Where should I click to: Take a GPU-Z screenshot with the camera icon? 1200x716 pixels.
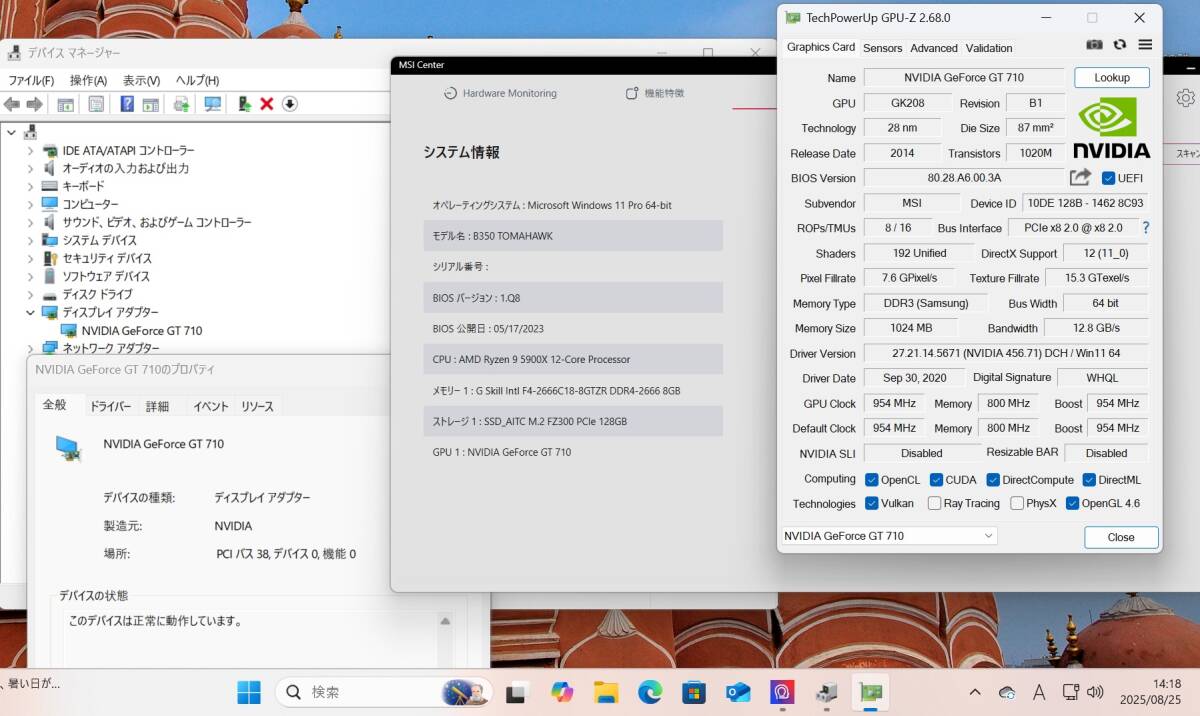(x=1094, y=45)
